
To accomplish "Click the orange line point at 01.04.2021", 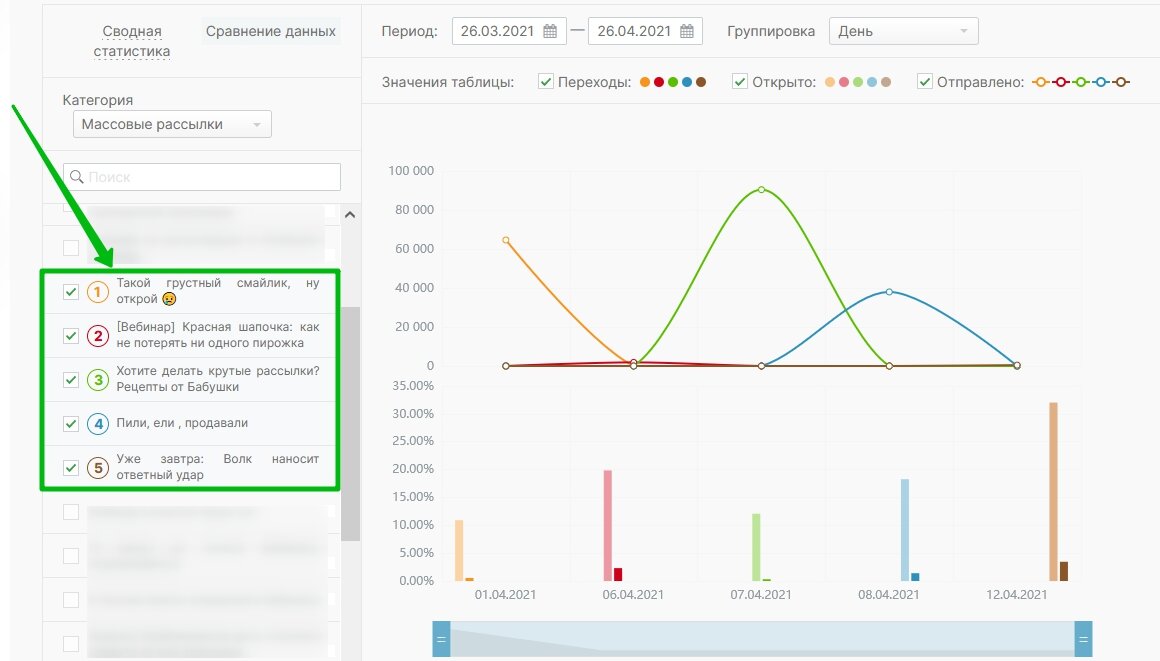I will [506, 241].
